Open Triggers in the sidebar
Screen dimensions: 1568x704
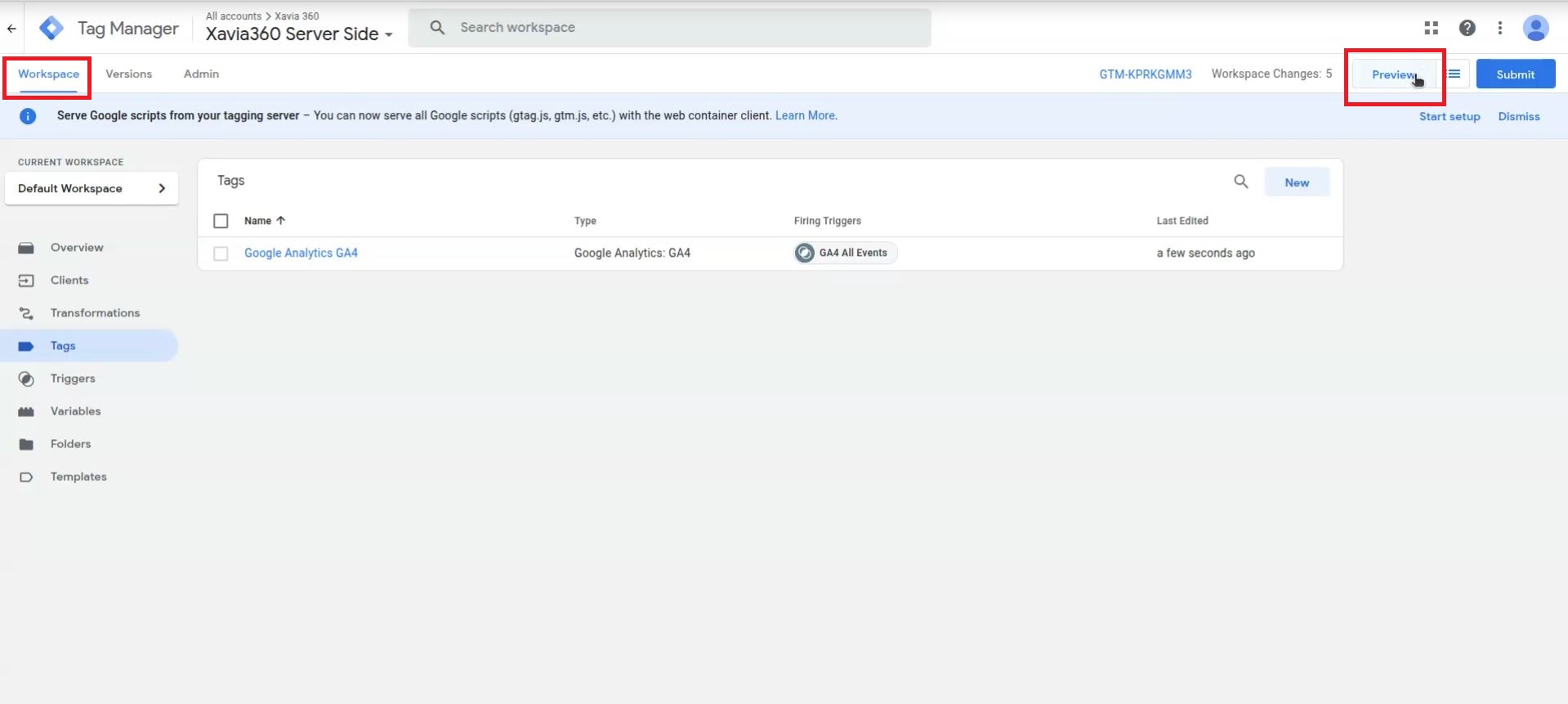click(x=73, y=378)
